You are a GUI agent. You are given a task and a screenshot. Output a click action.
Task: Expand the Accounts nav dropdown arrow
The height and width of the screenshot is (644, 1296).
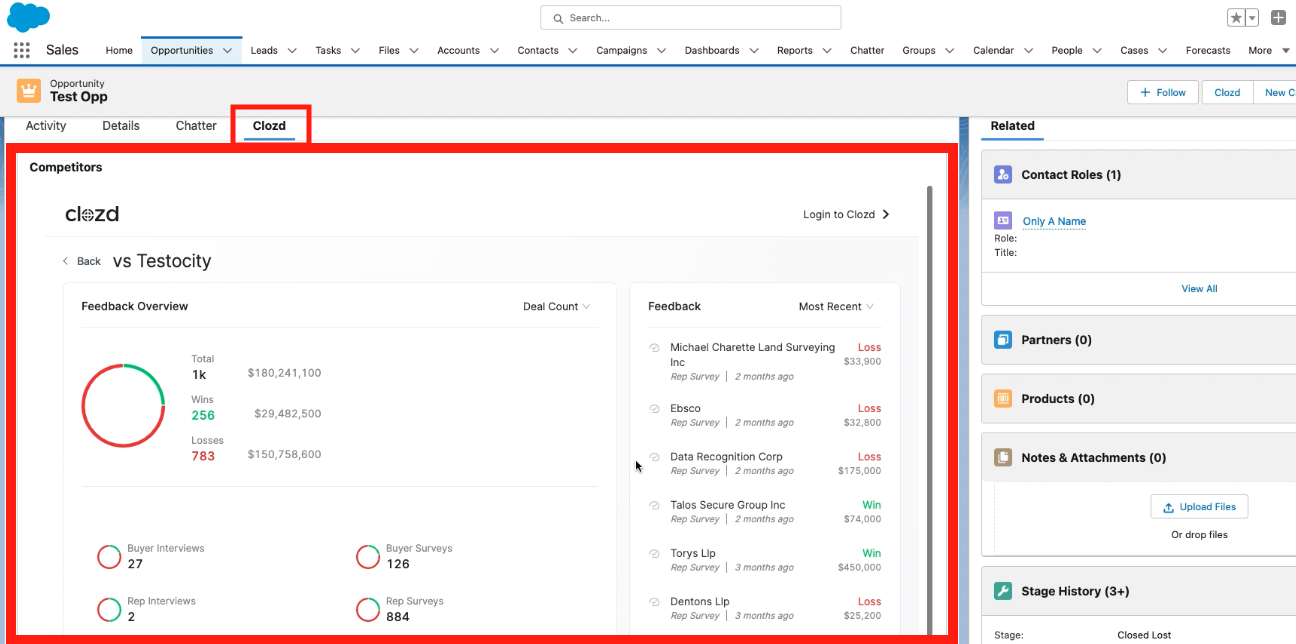[494, 50]
